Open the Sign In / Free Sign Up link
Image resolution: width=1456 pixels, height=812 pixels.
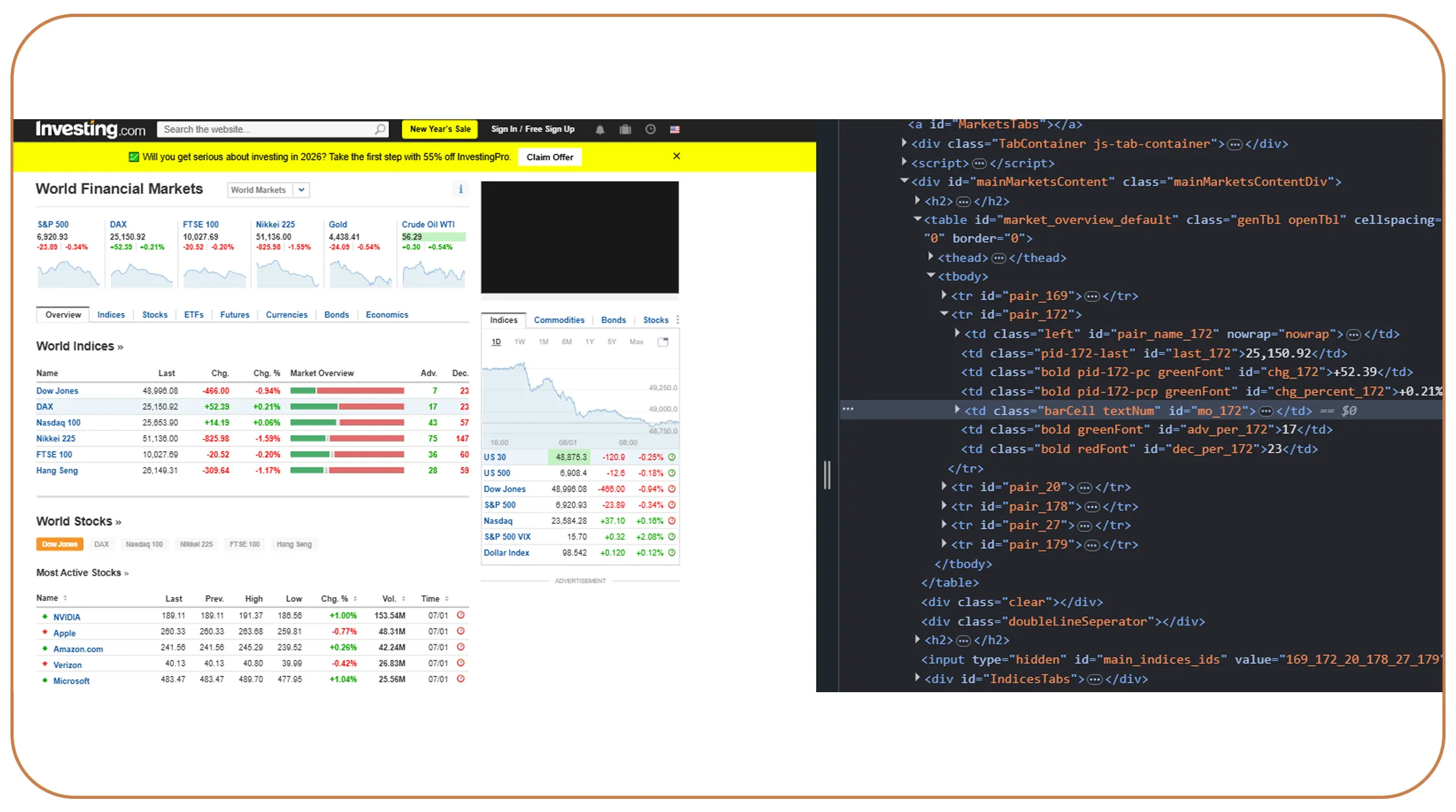pyautogui.click(x=532, y=129)
